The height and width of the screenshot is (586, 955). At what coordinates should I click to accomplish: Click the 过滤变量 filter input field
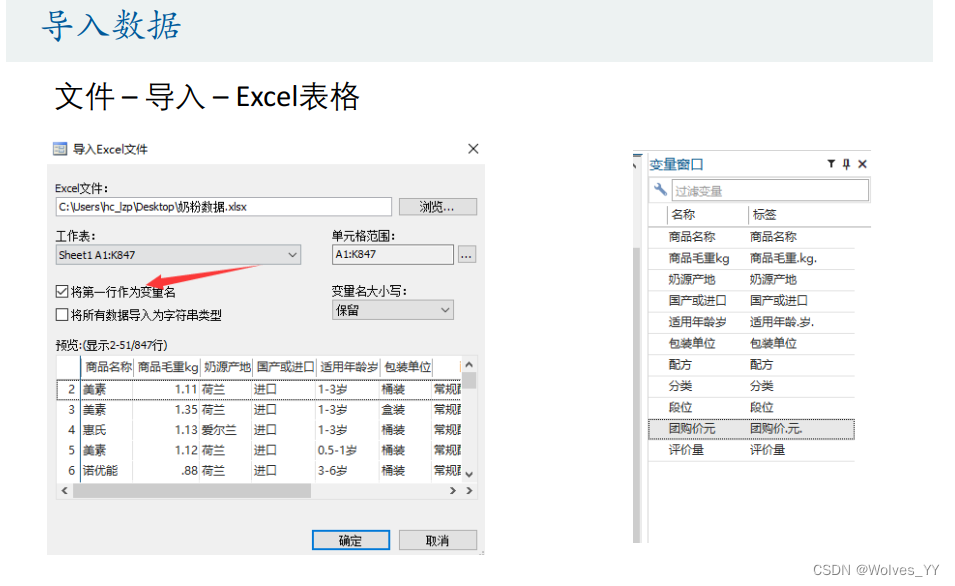(x=768, y=190)
